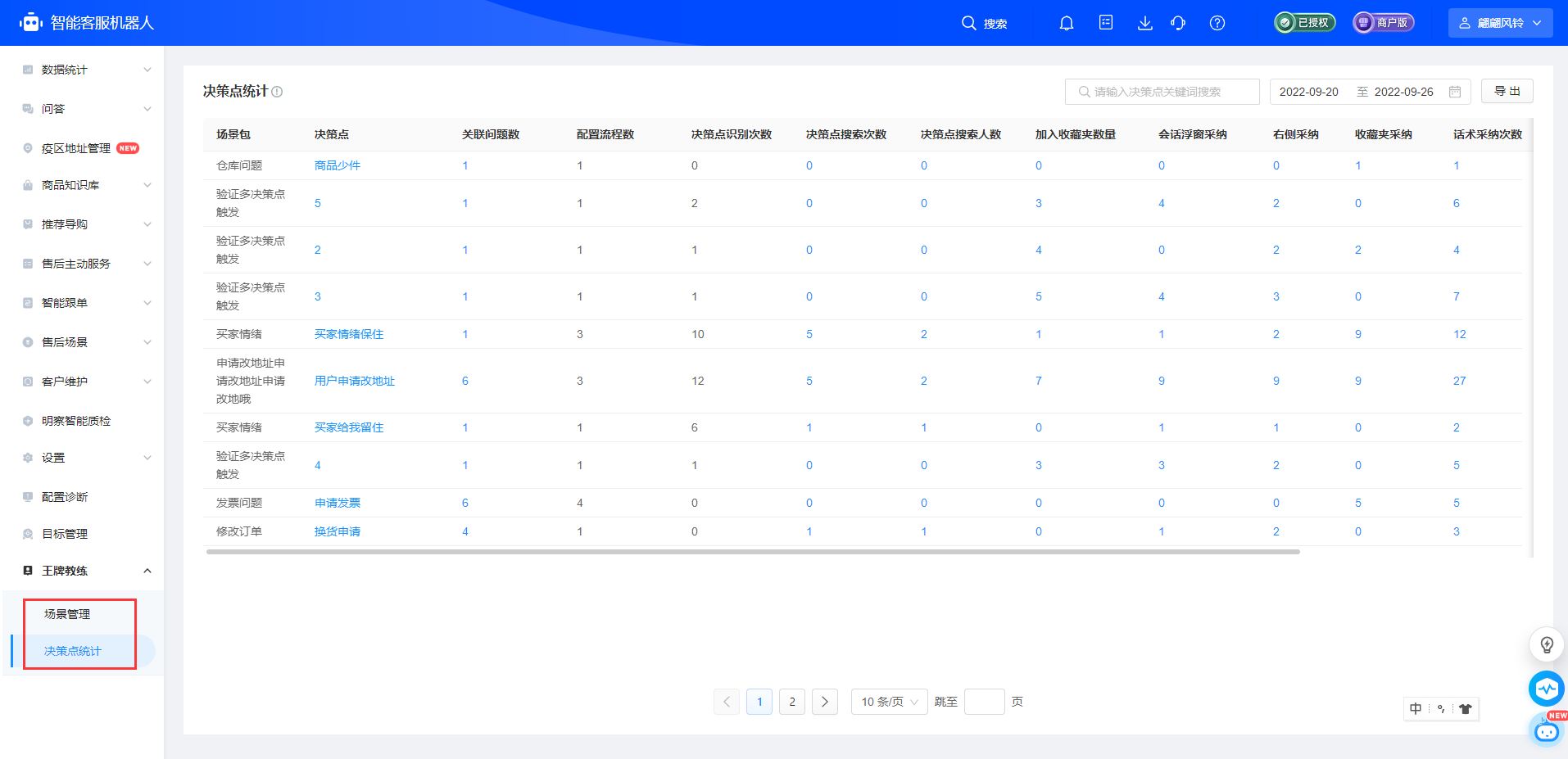Click the input method punctuation icon
The width and height of the screenshot is (1568, 759).
(1441, 709)
